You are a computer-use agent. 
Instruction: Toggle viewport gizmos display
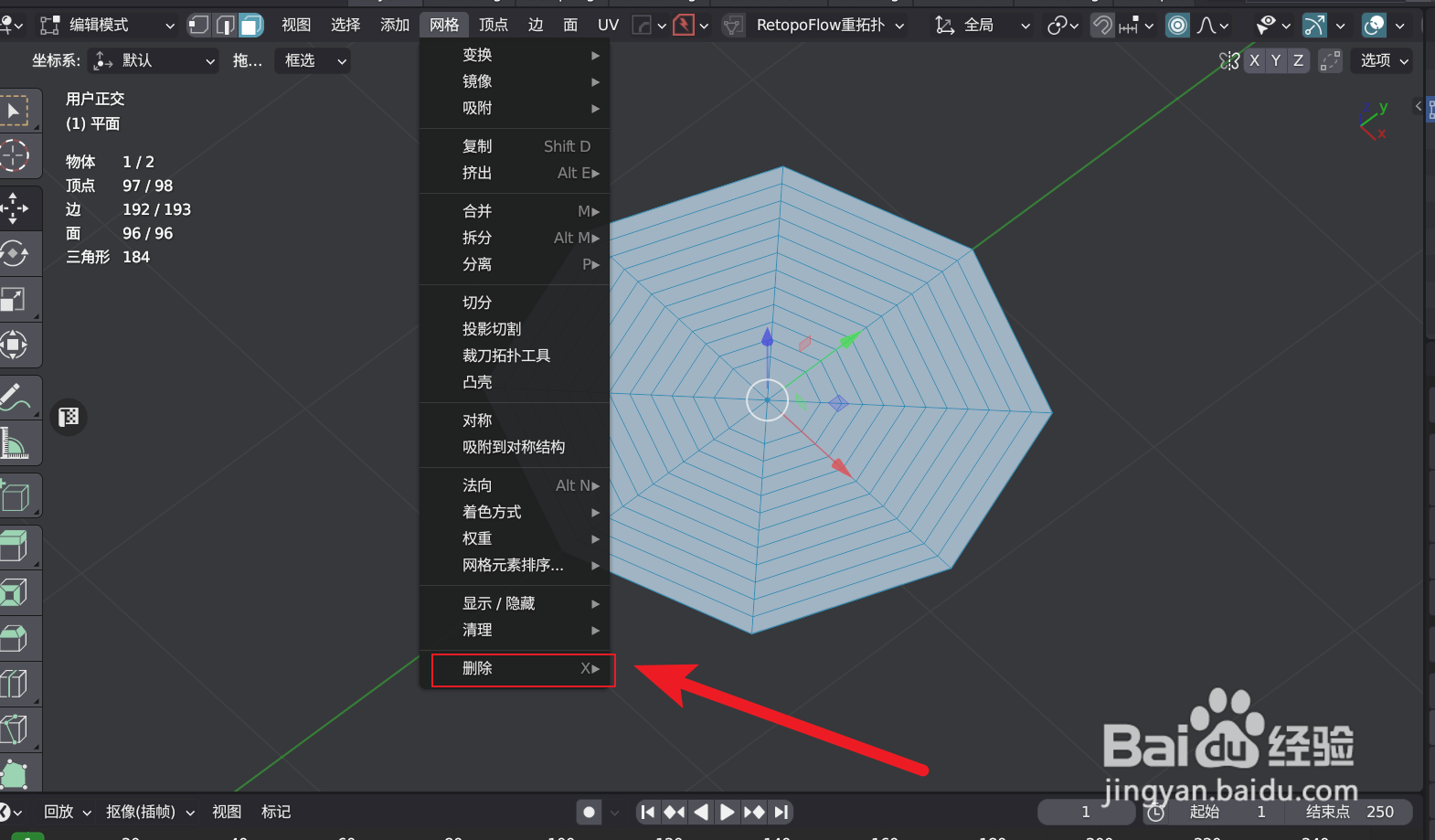[x=1314, y=26]
